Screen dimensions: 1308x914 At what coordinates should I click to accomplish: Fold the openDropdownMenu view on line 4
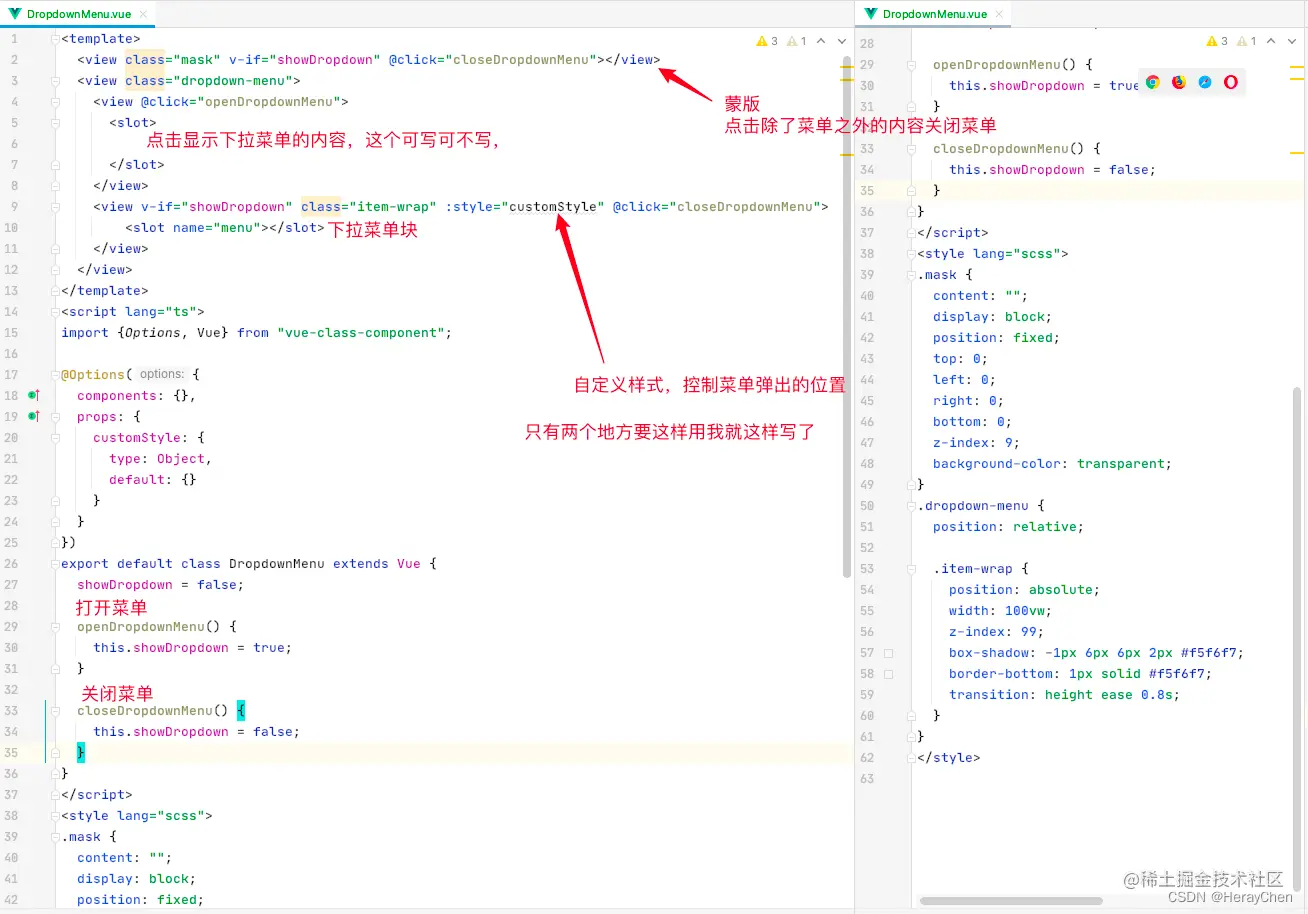pyautogui.click(x=56, y=102)
